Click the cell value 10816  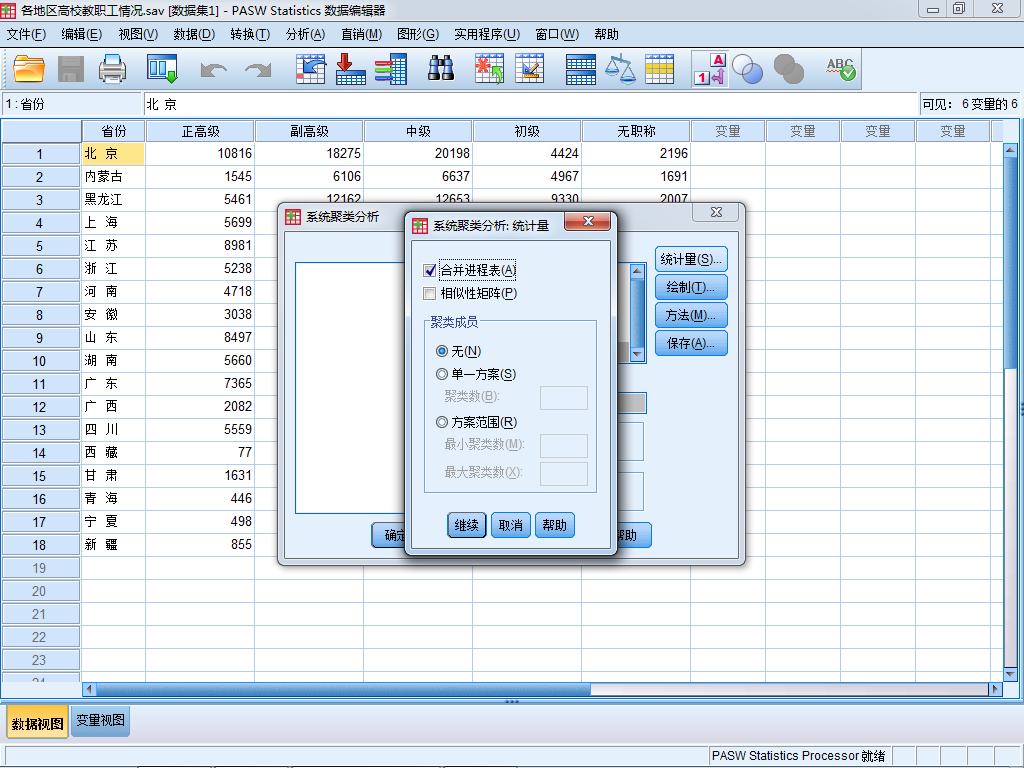pyautogui.click(x=200, y=153)
